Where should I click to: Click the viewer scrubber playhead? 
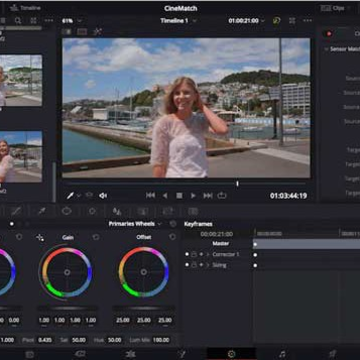point(237,184)
